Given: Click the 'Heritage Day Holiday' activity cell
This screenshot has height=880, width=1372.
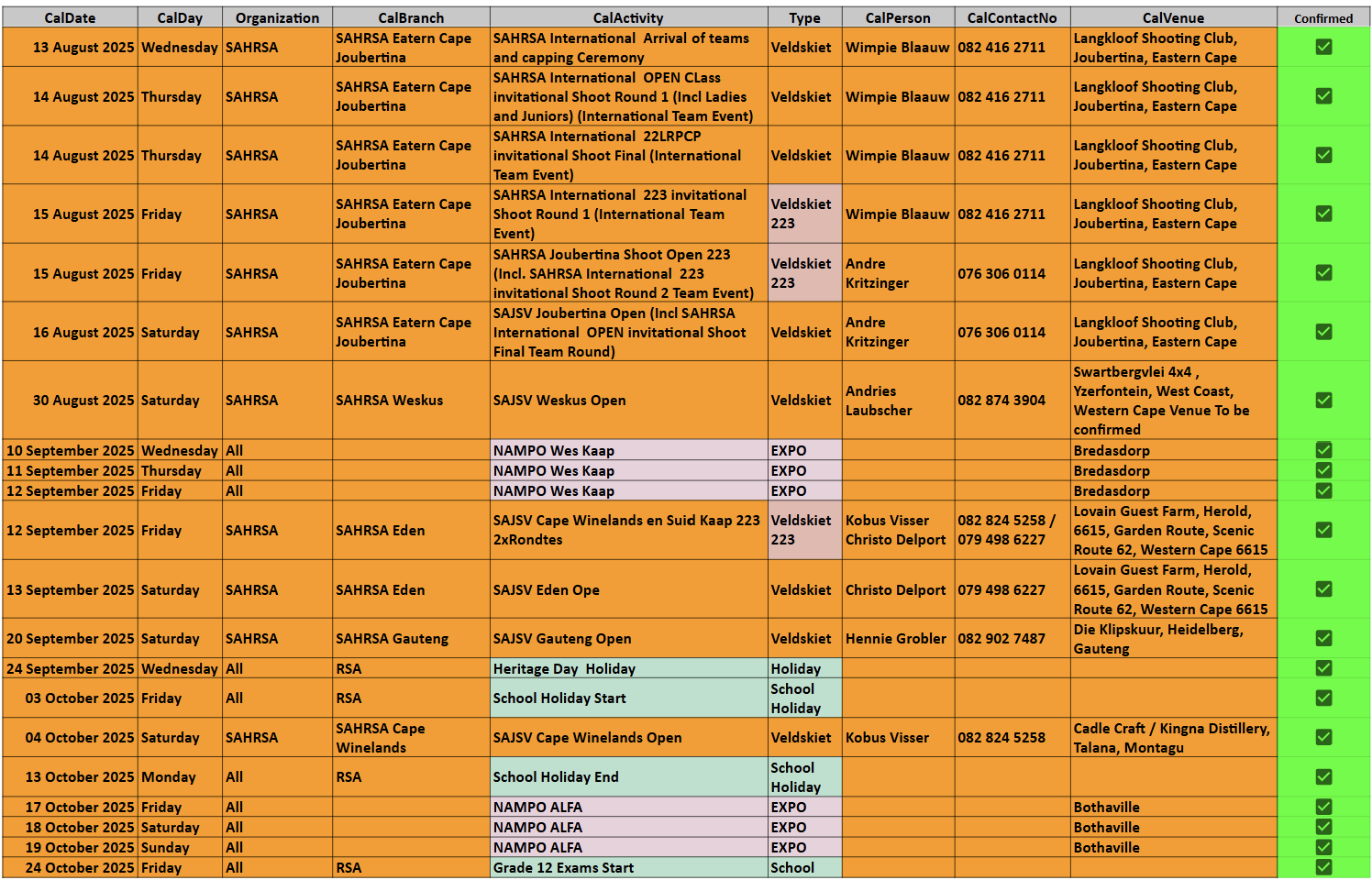Looking at the screenshot, I should click(x=628, y=668).
